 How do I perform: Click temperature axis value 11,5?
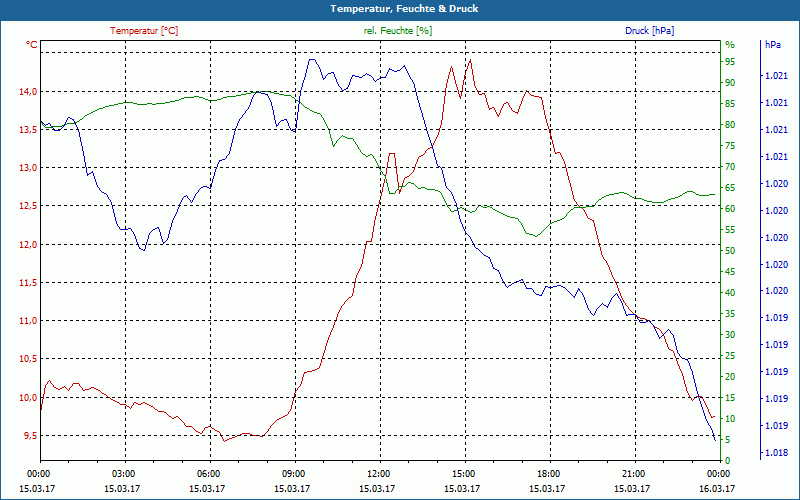coord(28,283)
